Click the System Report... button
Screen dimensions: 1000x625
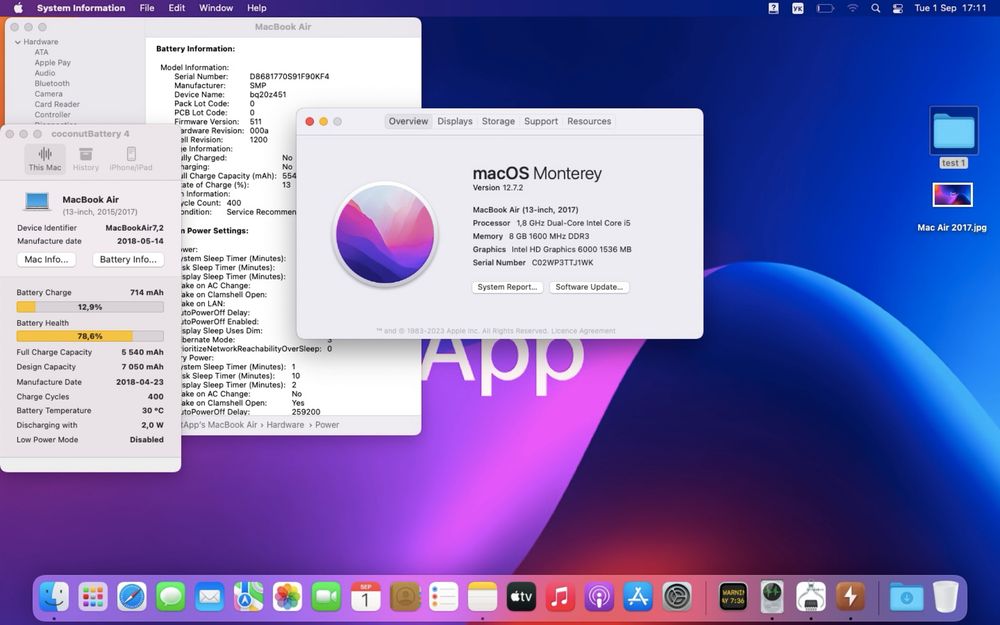(x=508, y=287)
